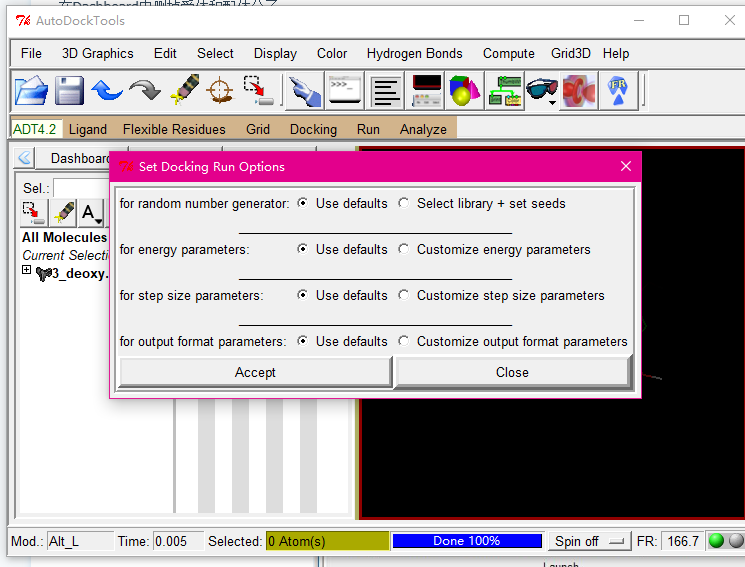Expand the 3_deoxy molecule tree node
The width and height of the screenshot is (745, 567).
[27, 271]
